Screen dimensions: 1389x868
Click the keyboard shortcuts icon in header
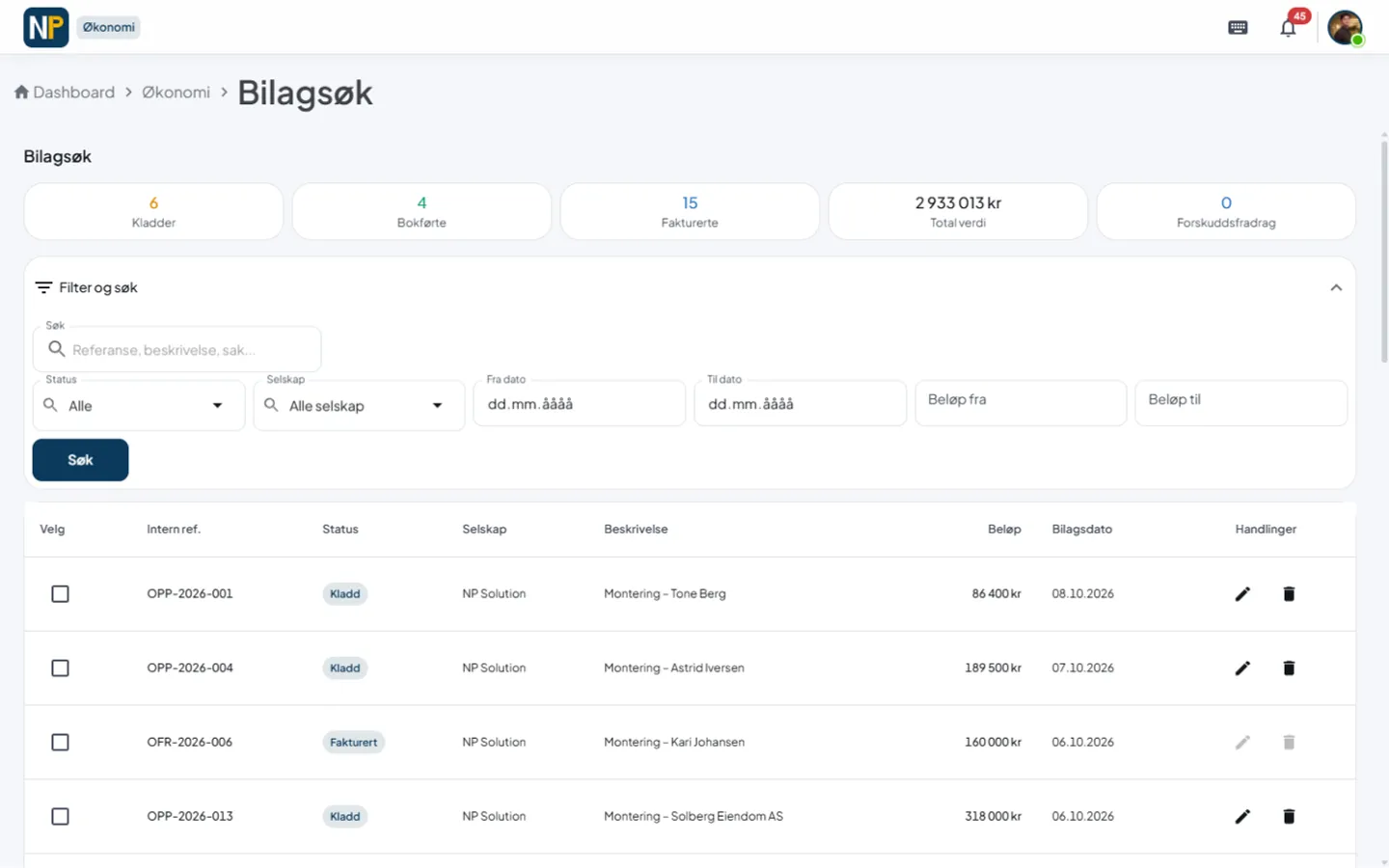point(1238,28)
